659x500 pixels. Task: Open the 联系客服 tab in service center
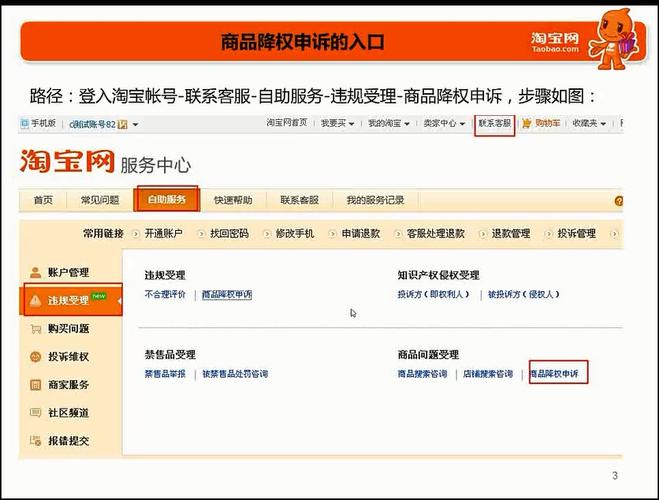coord(300,200)
